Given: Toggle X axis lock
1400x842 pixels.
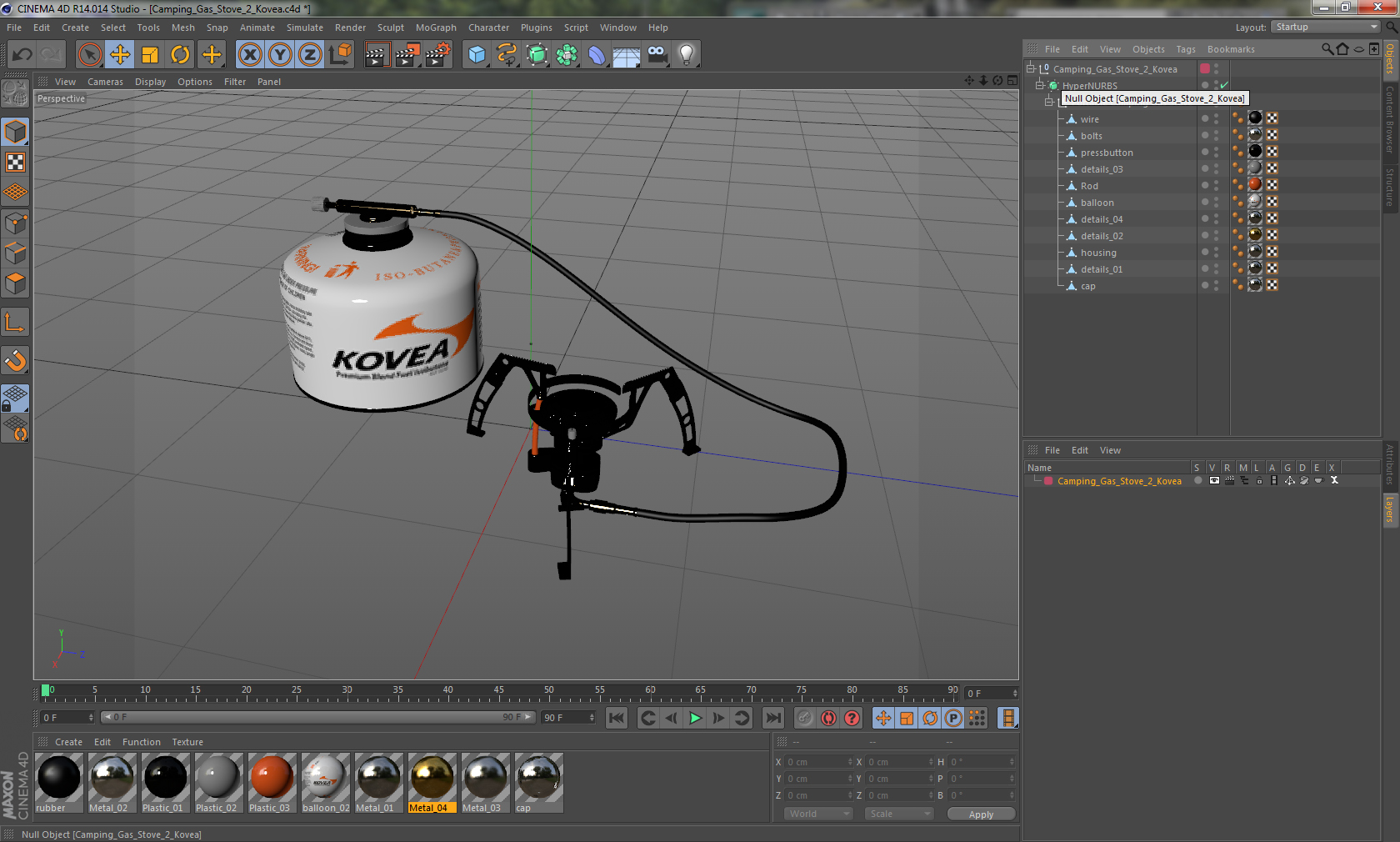Looking at the screenshot, I should point(249,55).
